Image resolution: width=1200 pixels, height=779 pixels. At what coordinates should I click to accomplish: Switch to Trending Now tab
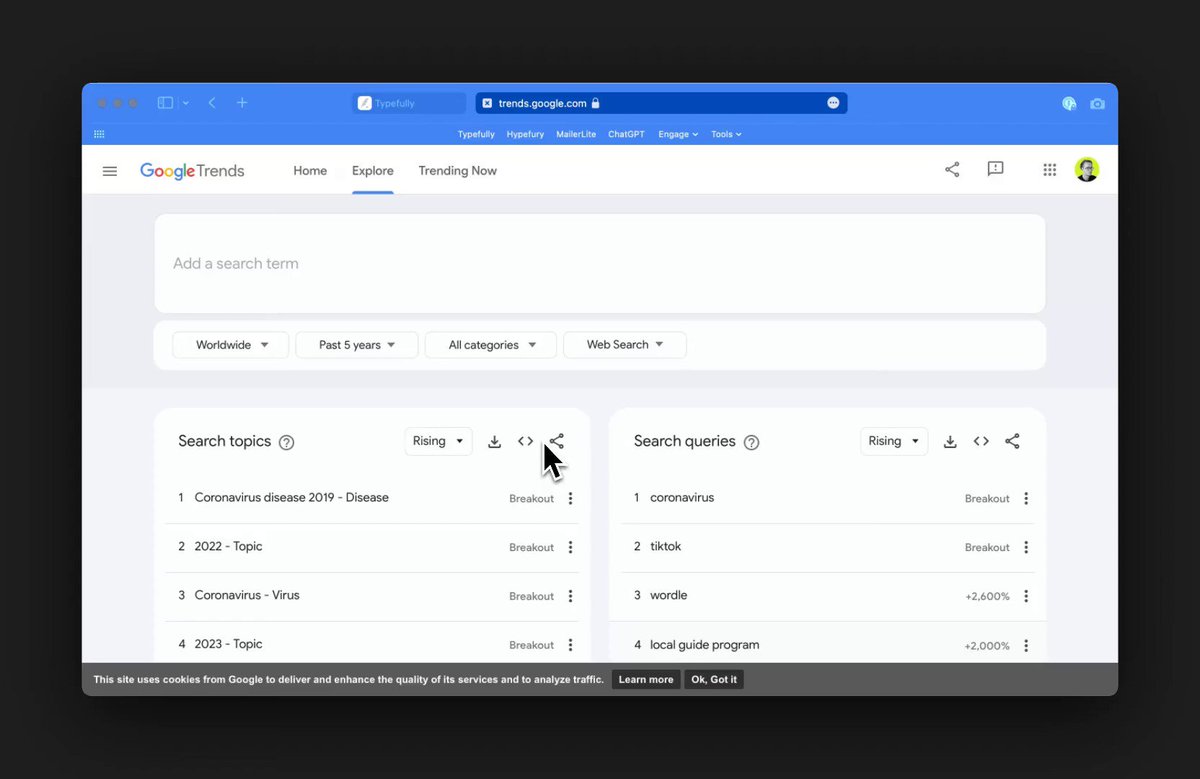(x=457, y=171)
